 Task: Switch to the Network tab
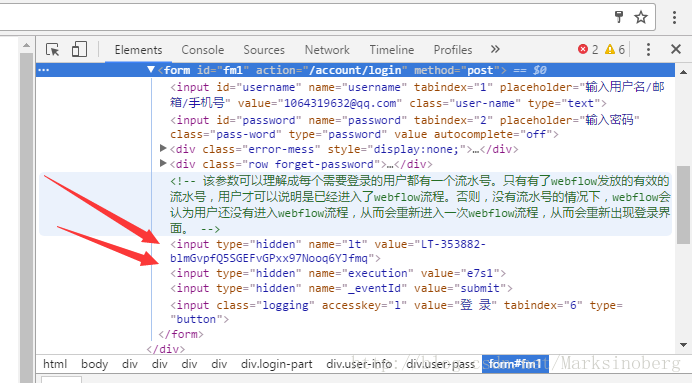(x=327, y=50)
